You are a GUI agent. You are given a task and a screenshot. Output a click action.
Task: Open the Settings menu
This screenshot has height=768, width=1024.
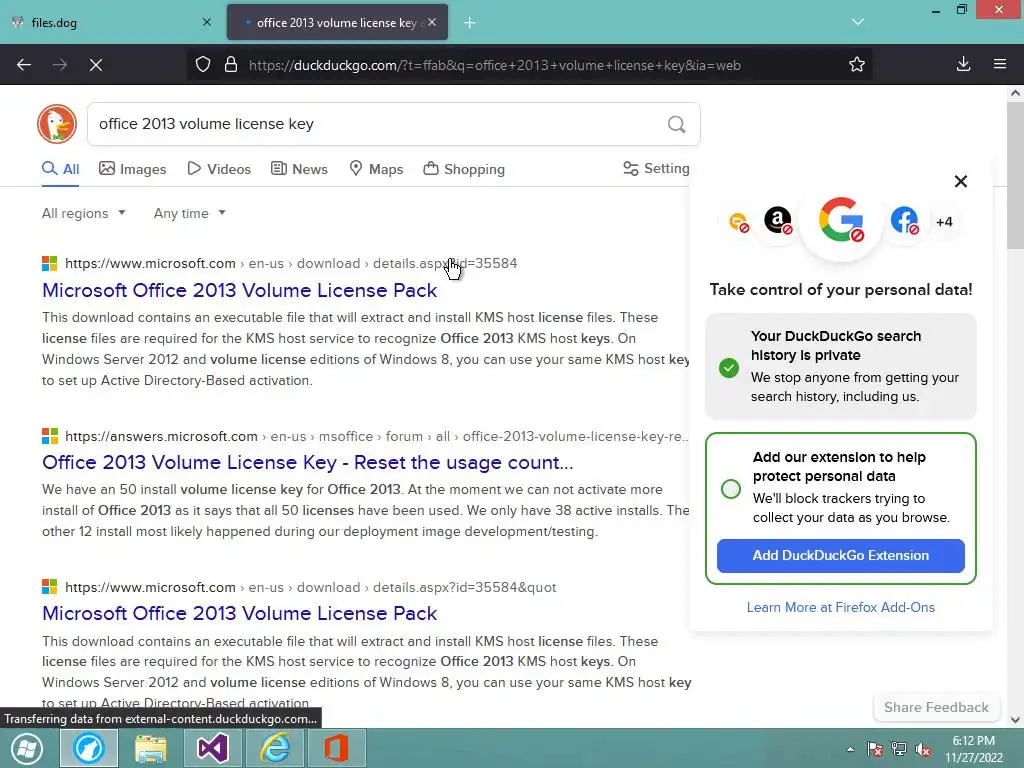click(656, 168)
